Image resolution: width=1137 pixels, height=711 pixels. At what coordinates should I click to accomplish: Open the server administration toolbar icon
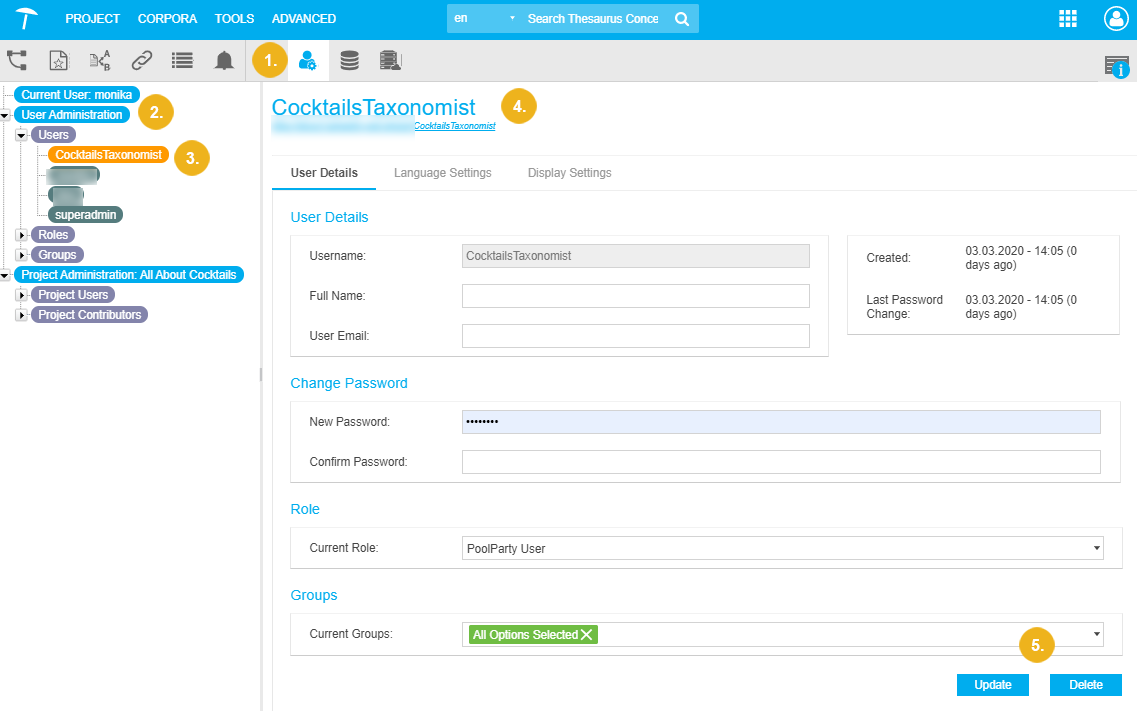[391, 60]
